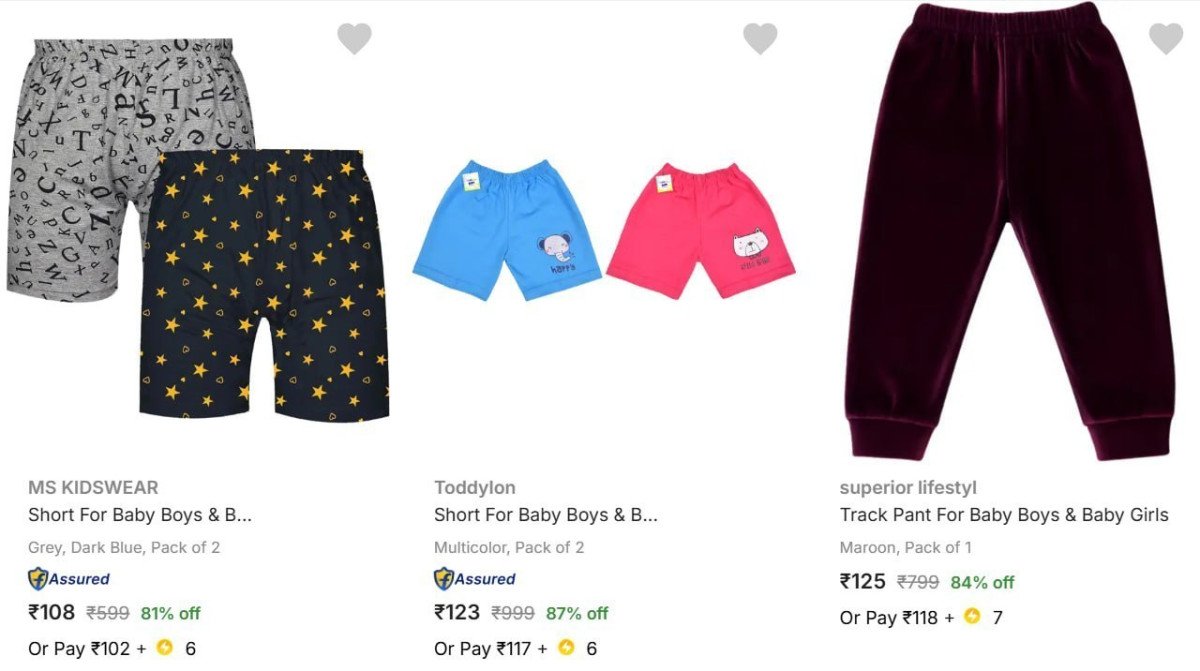
Task: Click the Assured badge on MS KIDSWEAR product
Action: pyautogui.click(x=68, y=579)
